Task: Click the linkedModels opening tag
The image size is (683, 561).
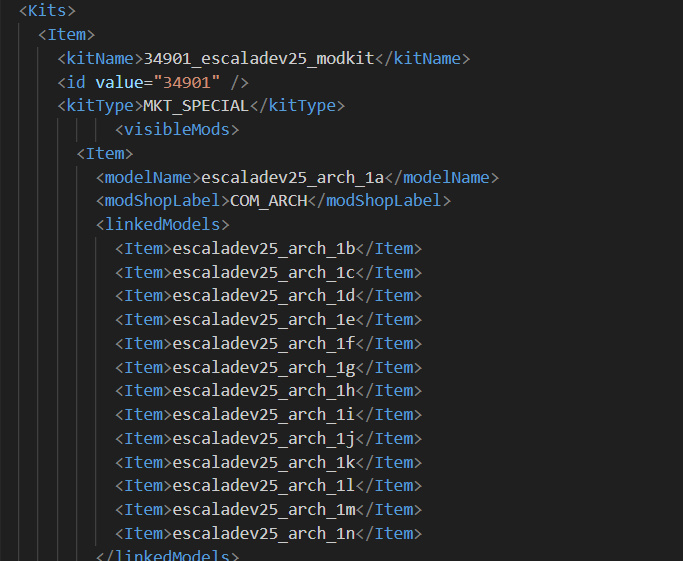Action: [x=163, y=224]
